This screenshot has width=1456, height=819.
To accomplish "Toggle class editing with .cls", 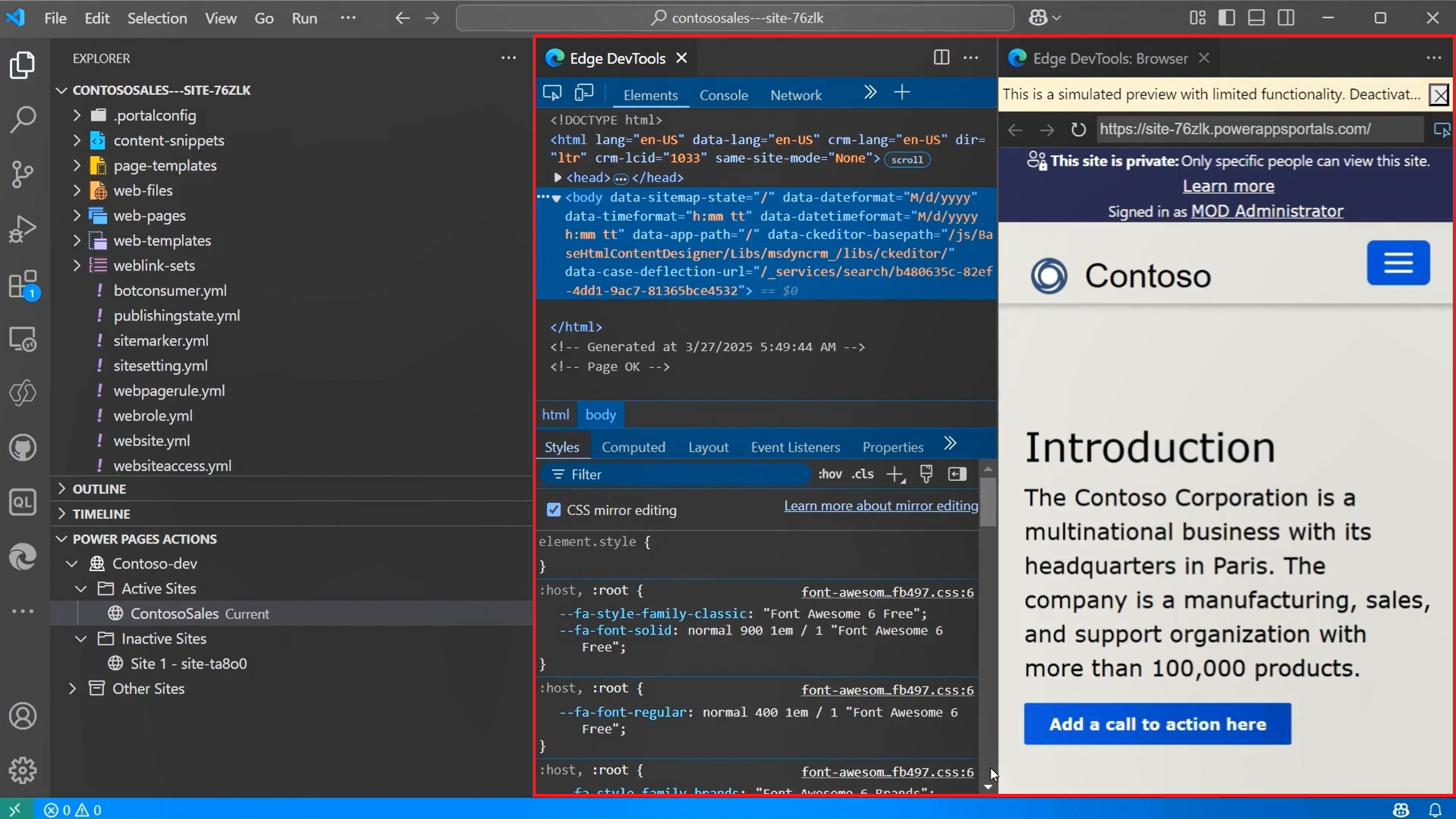I will (x=863, y=474).
